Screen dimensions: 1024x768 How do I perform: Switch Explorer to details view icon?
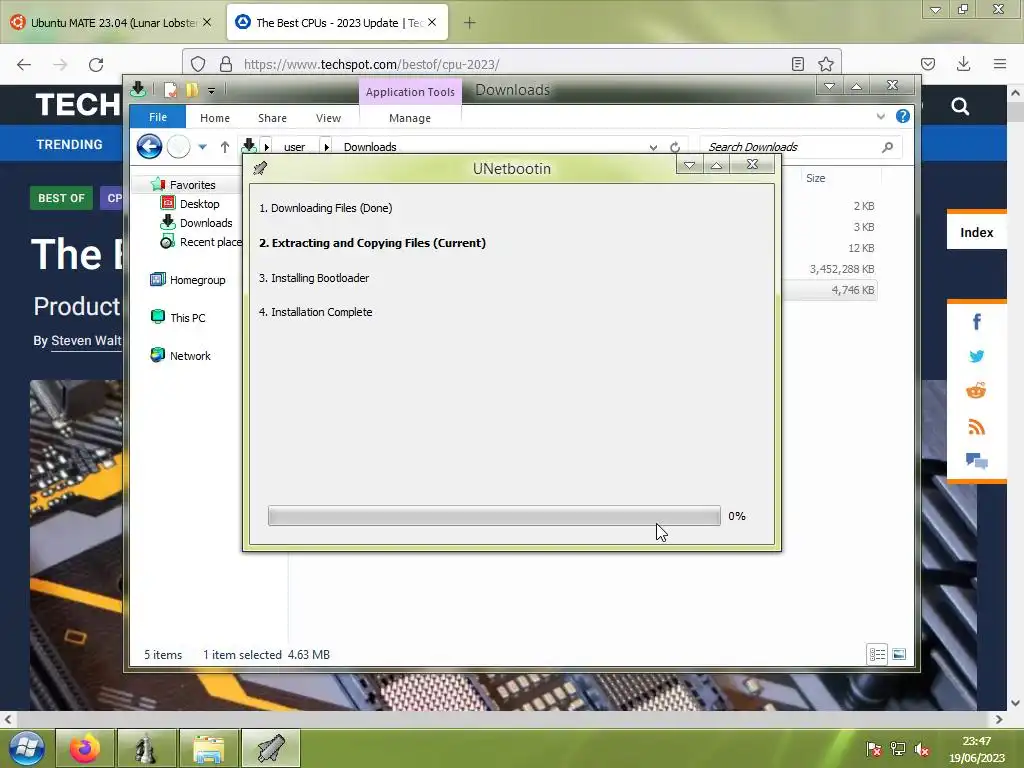877,654
